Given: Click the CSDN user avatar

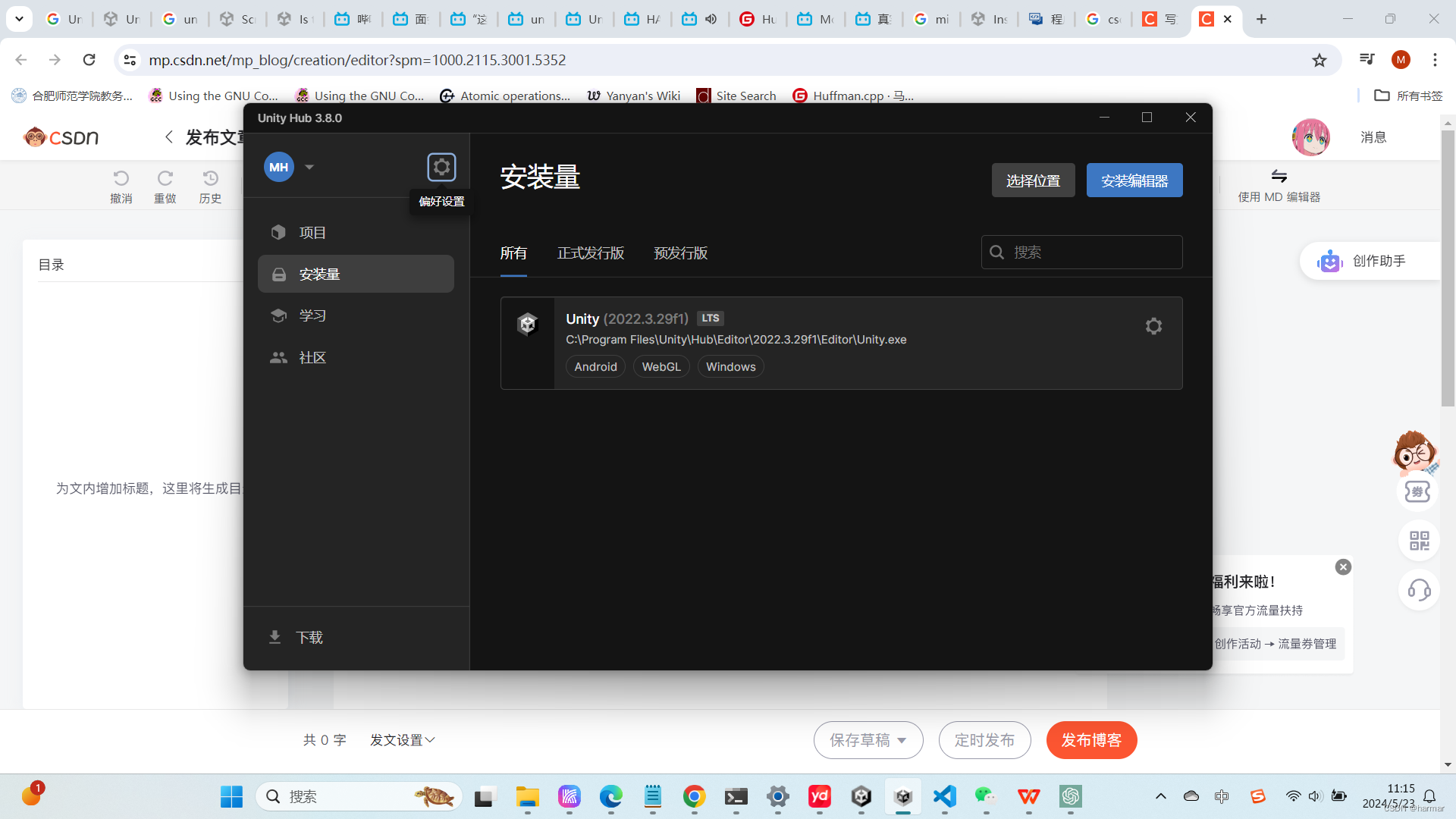Looking at the screenshot, I should (x=1310, y=137).
